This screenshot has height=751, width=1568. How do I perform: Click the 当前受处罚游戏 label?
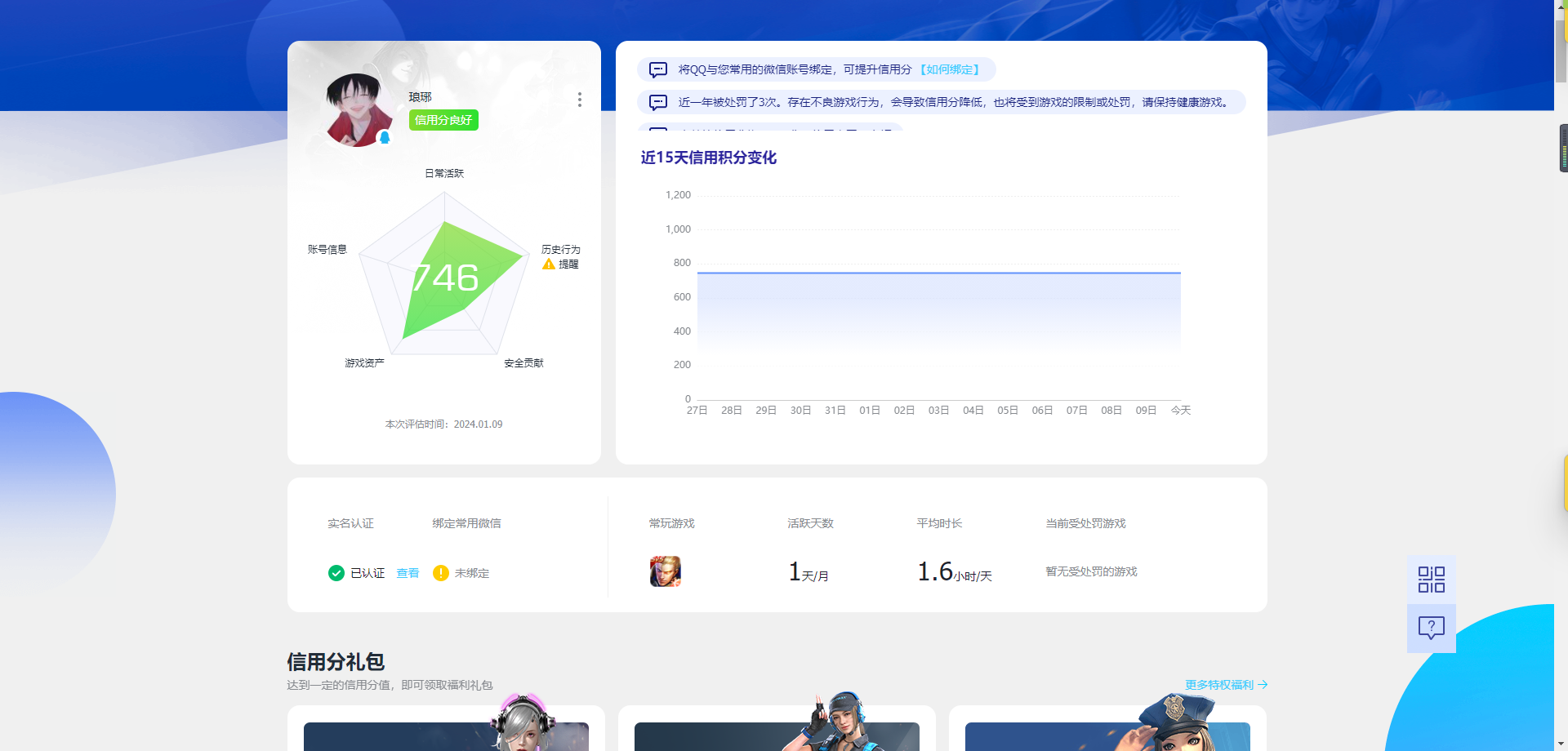click(1085, 523)
